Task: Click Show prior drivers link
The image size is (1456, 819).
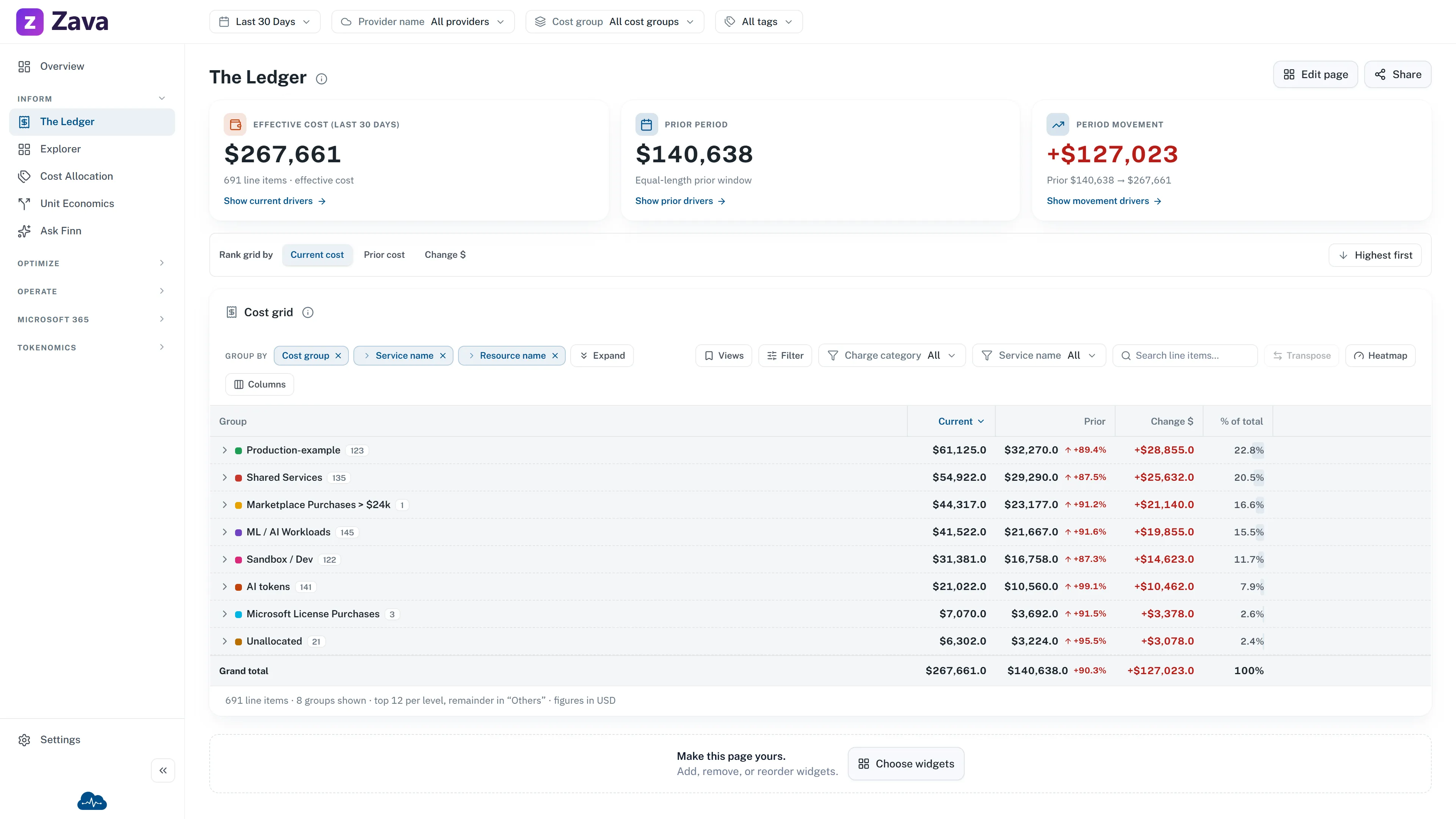Action: [680, 201]
